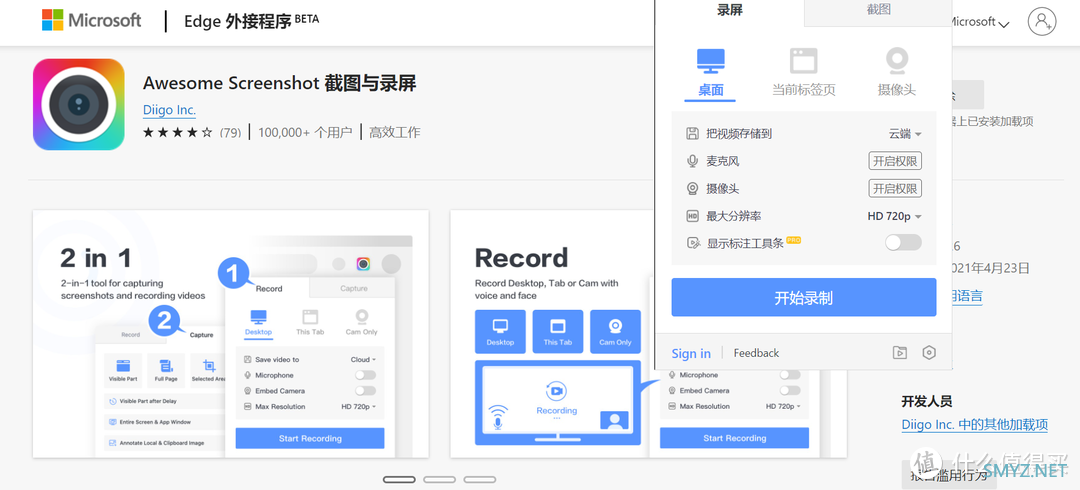Screen dimensions: 1080x490
Task: Click the PRO badge beside 显示标注工具条
Action: (793, 240)
